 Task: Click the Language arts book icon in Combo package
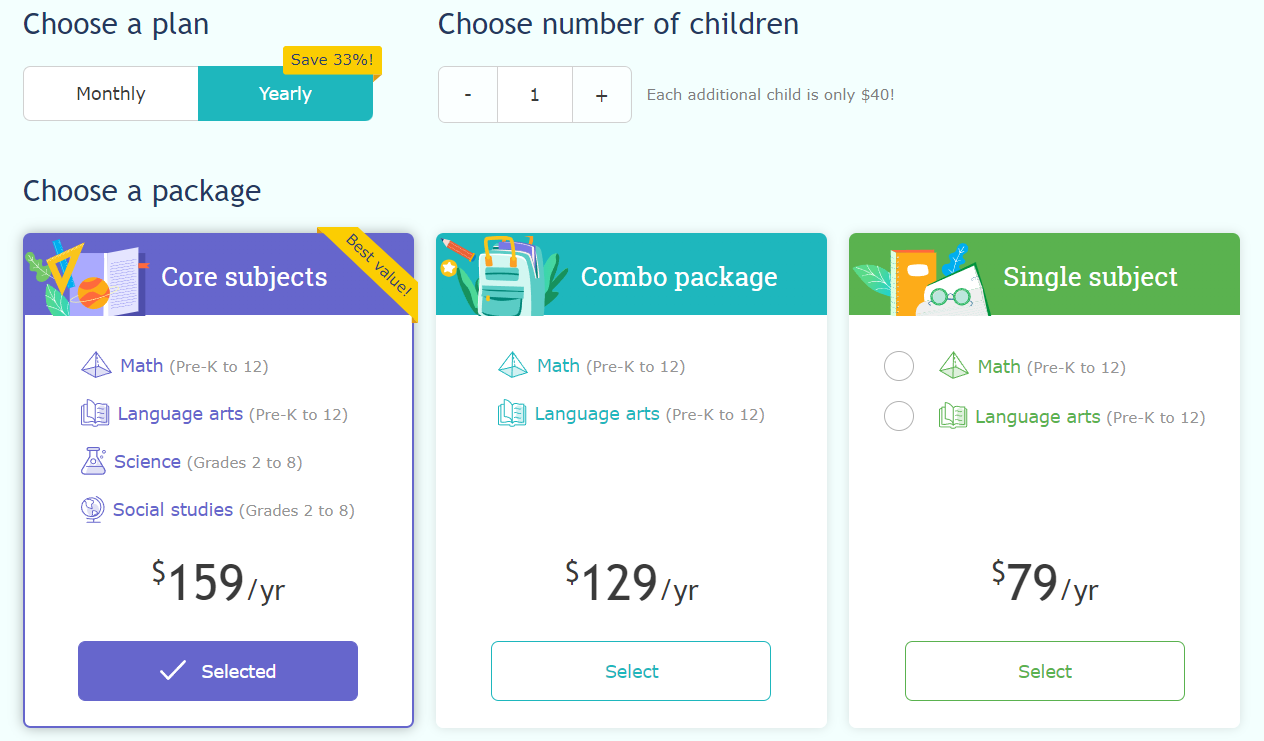(x=512, y=413)
